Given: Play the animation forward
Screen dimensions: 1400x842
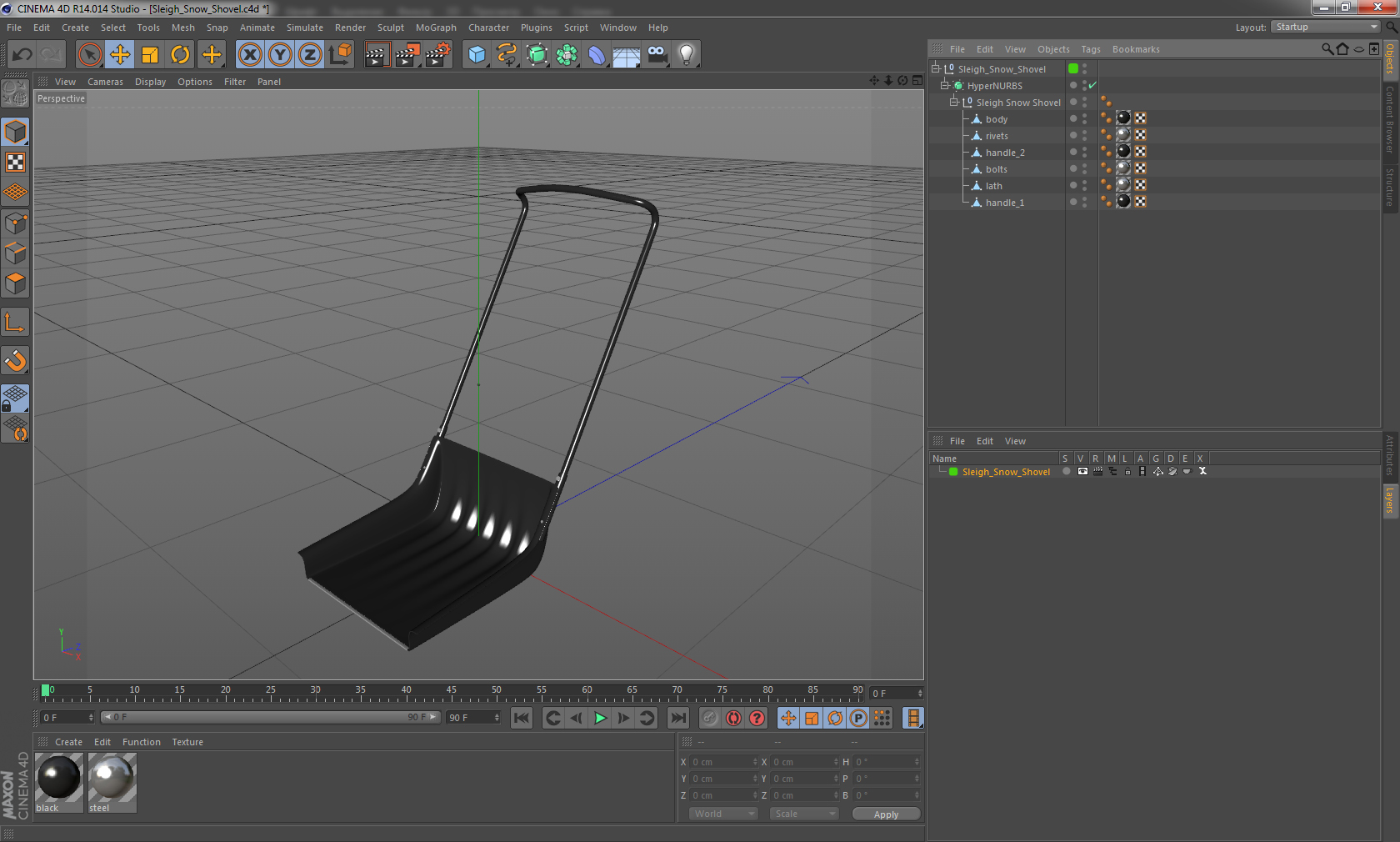Looking at the screenshot, I should [x=600, y=718].
